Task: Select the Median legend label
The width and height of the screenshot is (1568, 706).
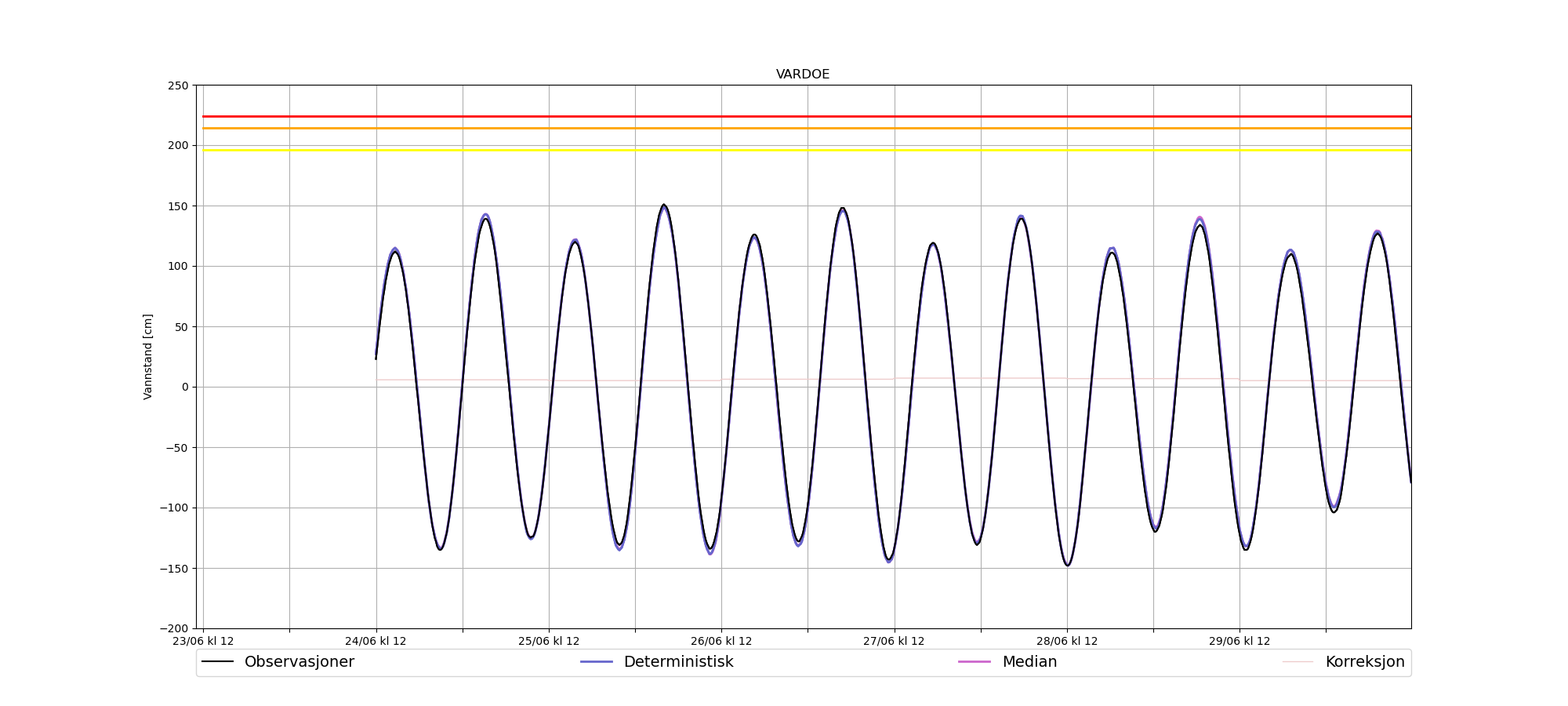Action: (x=1029, y=662)
